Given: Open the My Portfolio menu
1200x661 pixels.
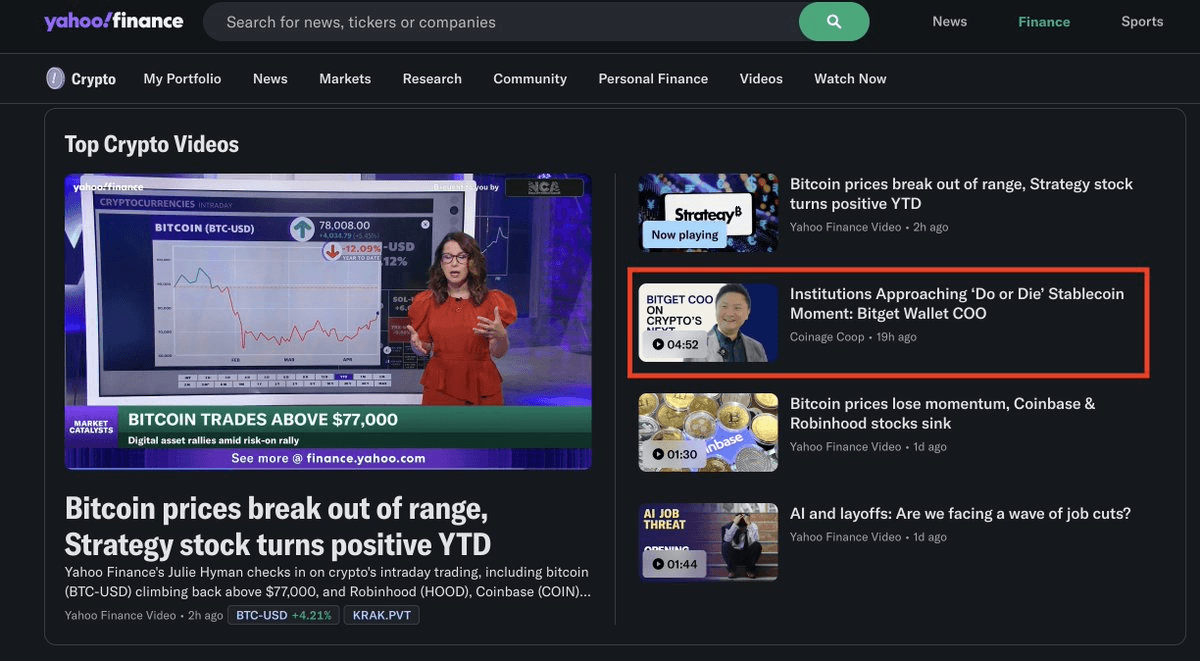Looking at the screenshot, I should click(x=182, y=79).
